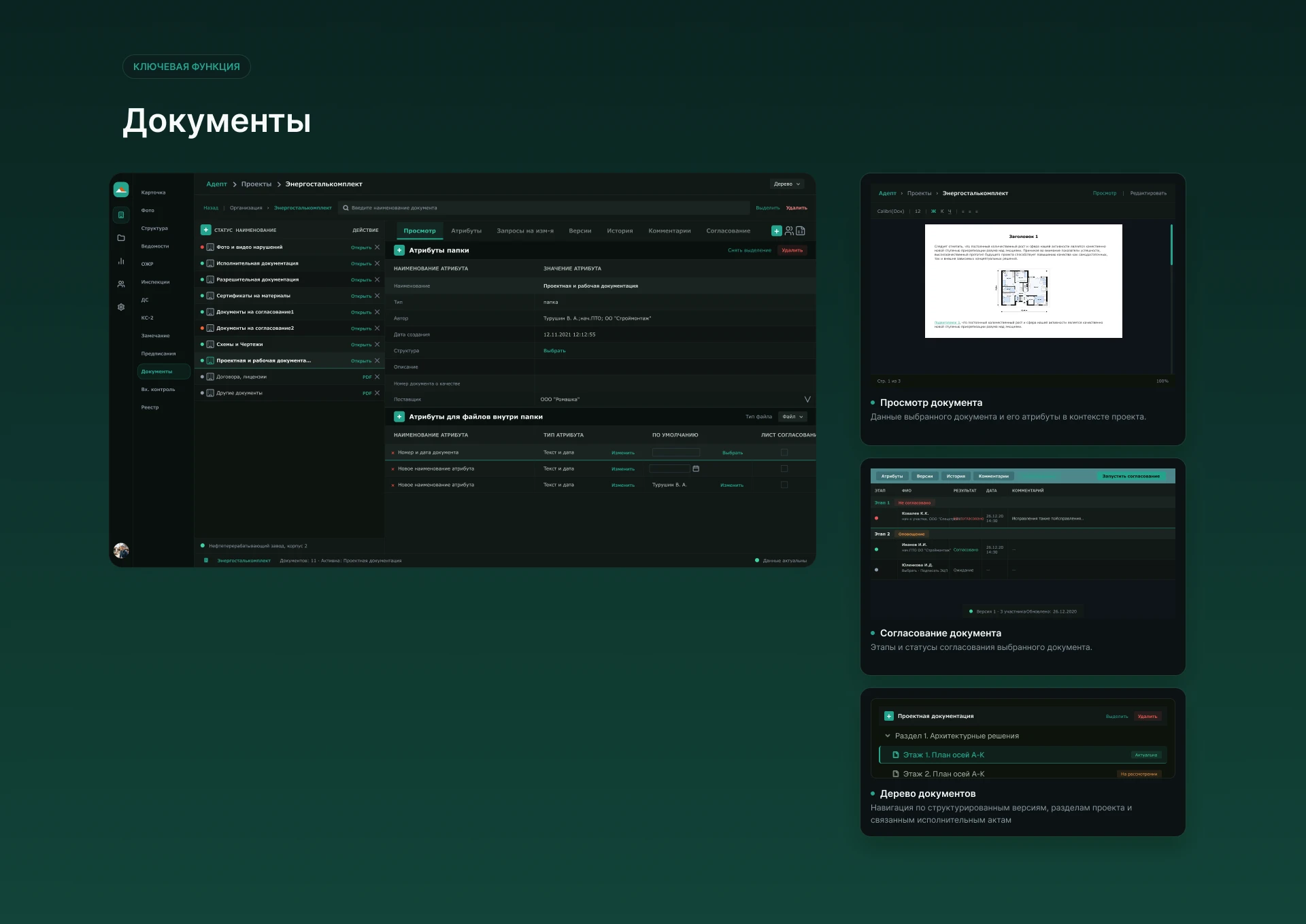The width and height of the screenshot is (1306, 924).
Task: Open the calendar icon in default value column
Action: [x=696, y=468]
